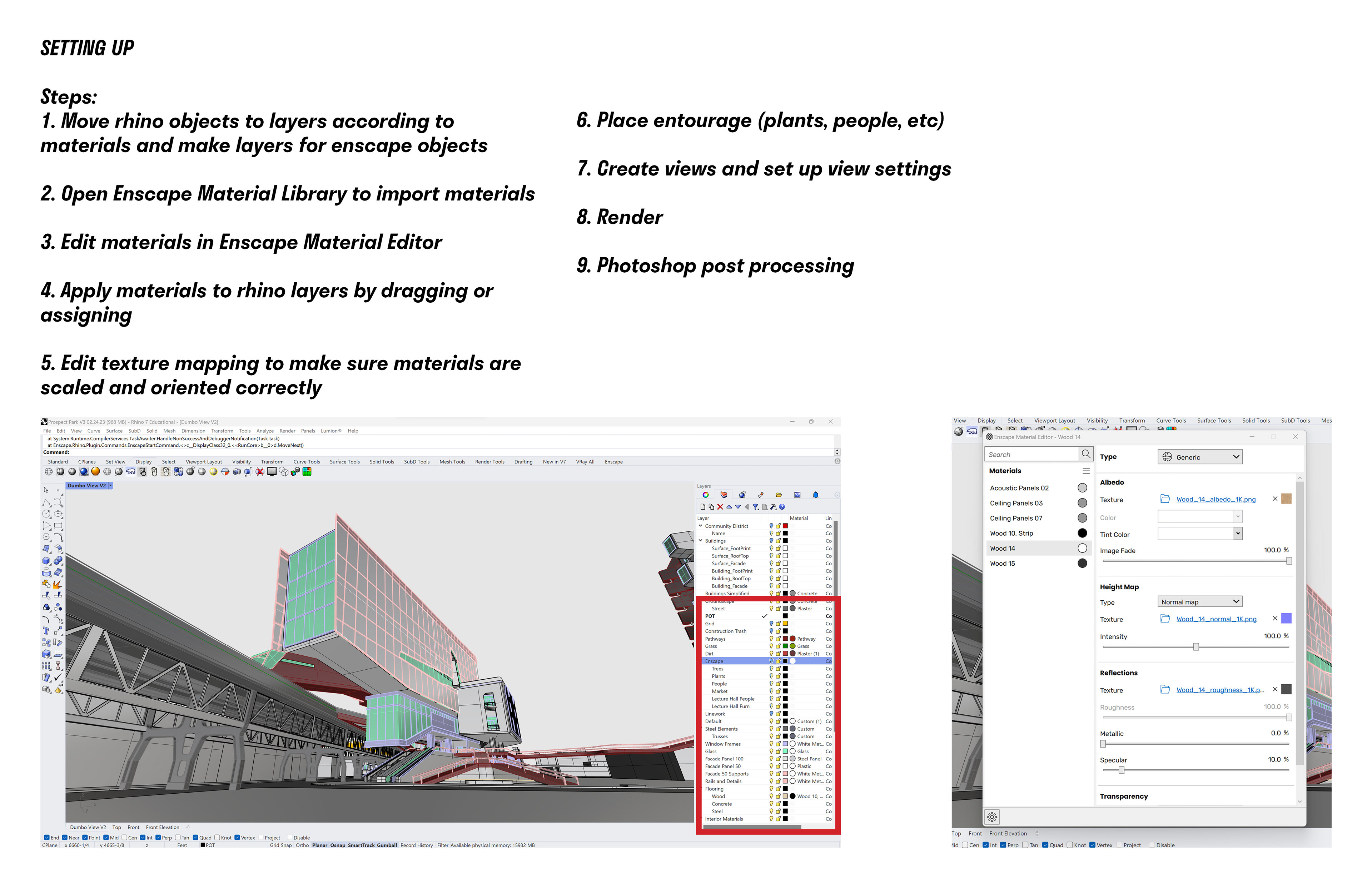Select the Wood 15 material in list

(1003, 564)
